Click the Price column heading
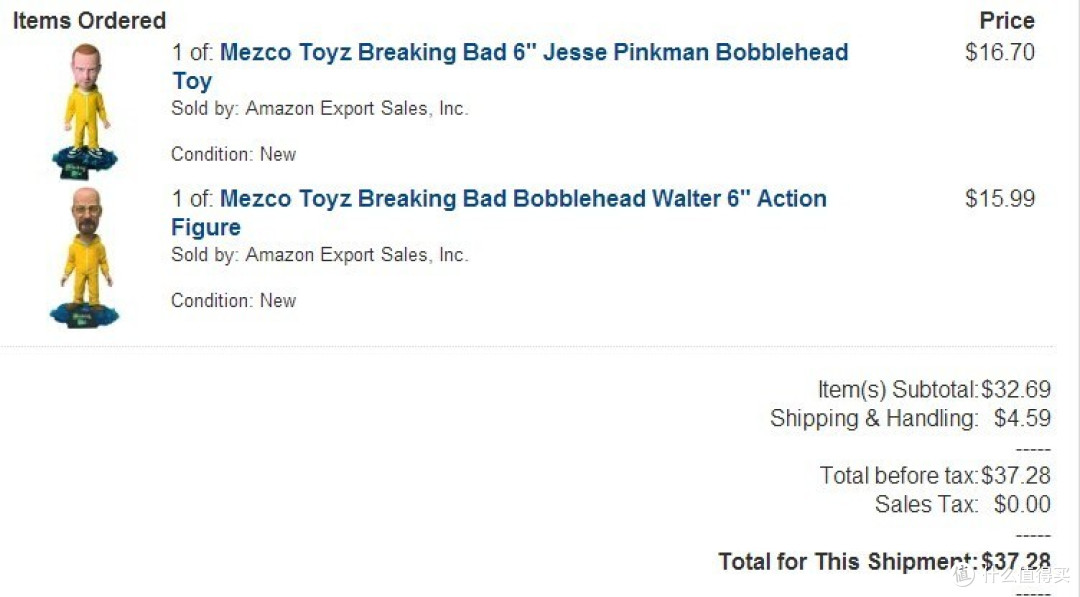 point(1007,21)
